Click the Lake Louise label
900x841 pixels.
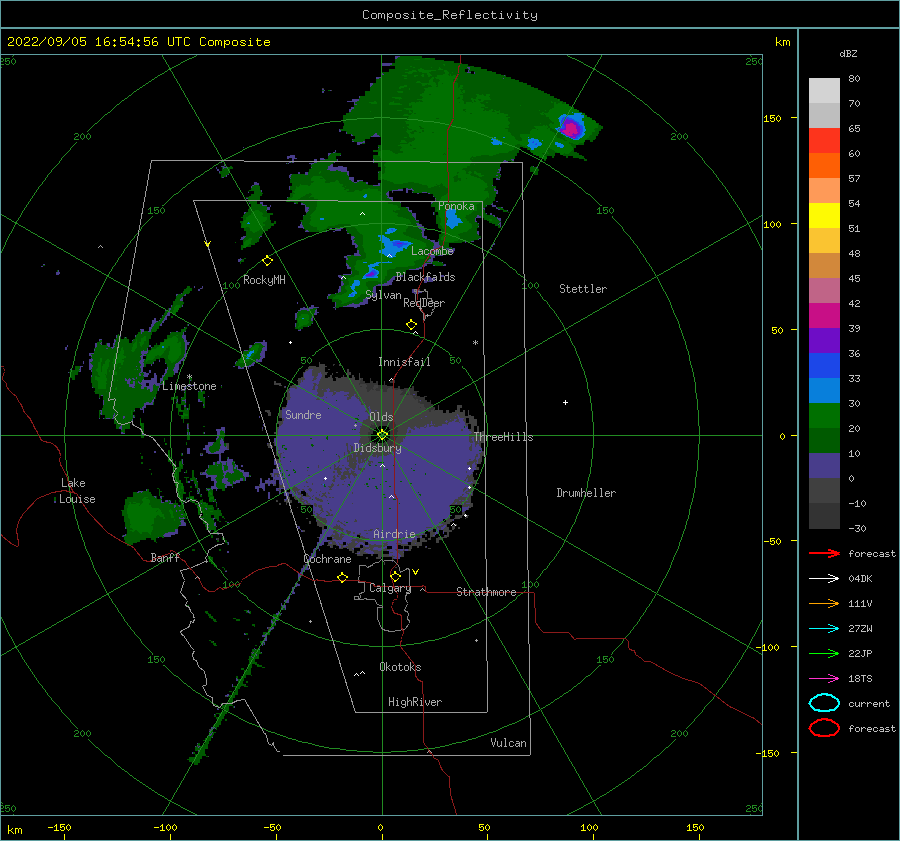click(x=77, y=491)
